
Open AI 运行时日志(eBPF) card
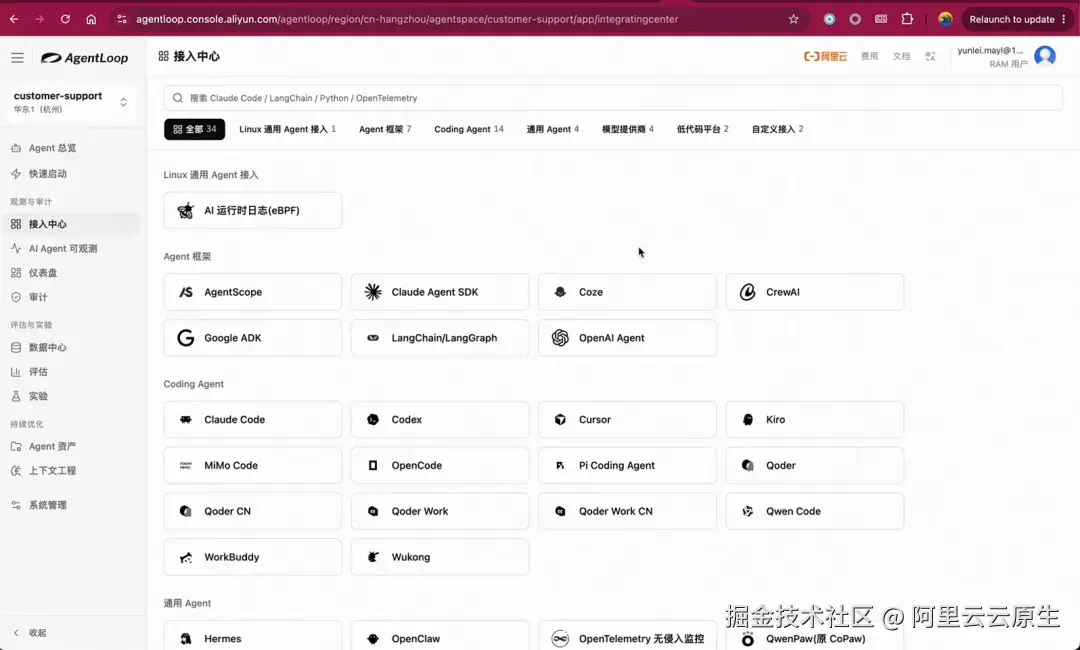click(x=253, y=211)
